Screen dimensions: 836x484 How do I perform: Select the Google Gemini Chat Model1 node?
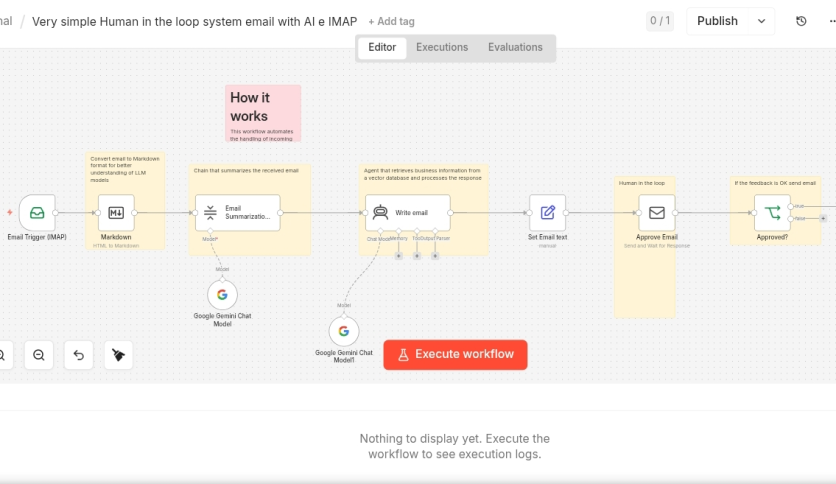pos(344,331)
